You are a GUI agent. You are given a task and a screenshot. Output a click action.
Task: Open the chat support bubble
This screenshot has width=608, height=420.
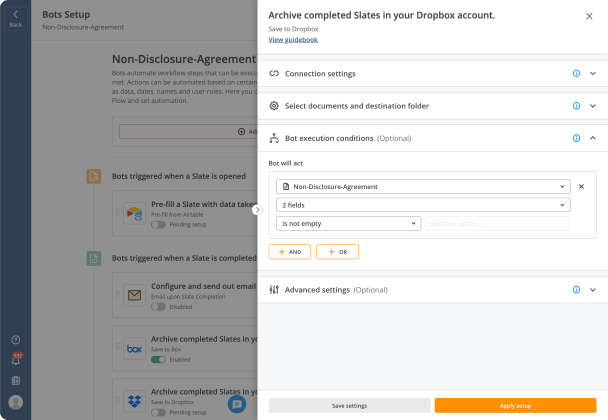point(237,404)
